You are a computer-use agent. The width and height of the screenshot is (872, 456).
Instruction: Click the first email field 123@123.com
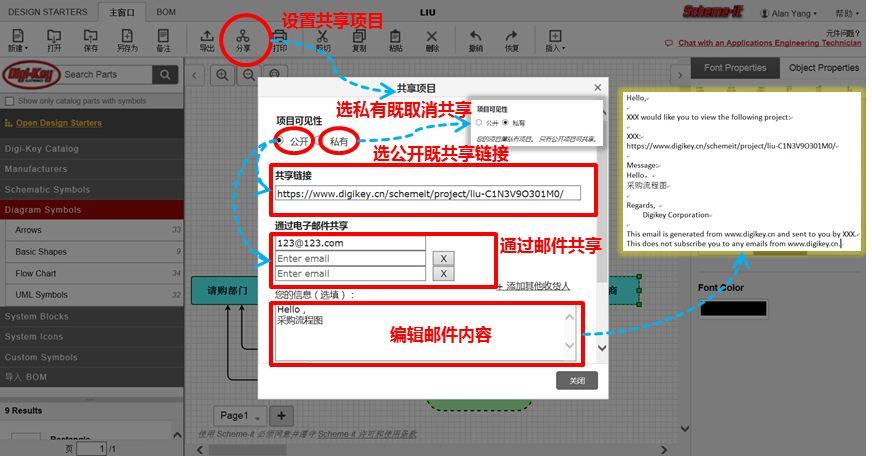pos(350,243)
